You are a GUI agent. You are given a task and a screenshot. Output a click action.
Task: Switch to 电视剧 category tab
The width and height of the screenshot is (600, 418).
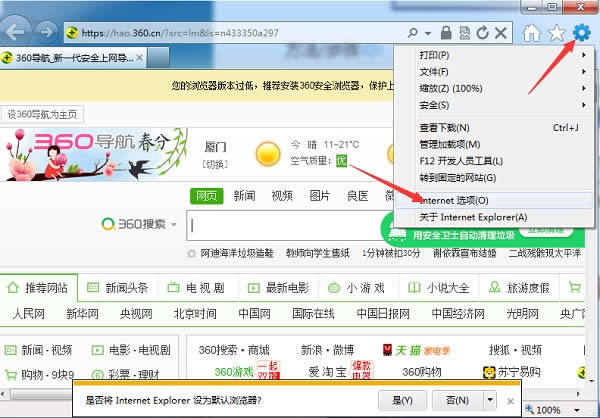click(x=197, y=287)
